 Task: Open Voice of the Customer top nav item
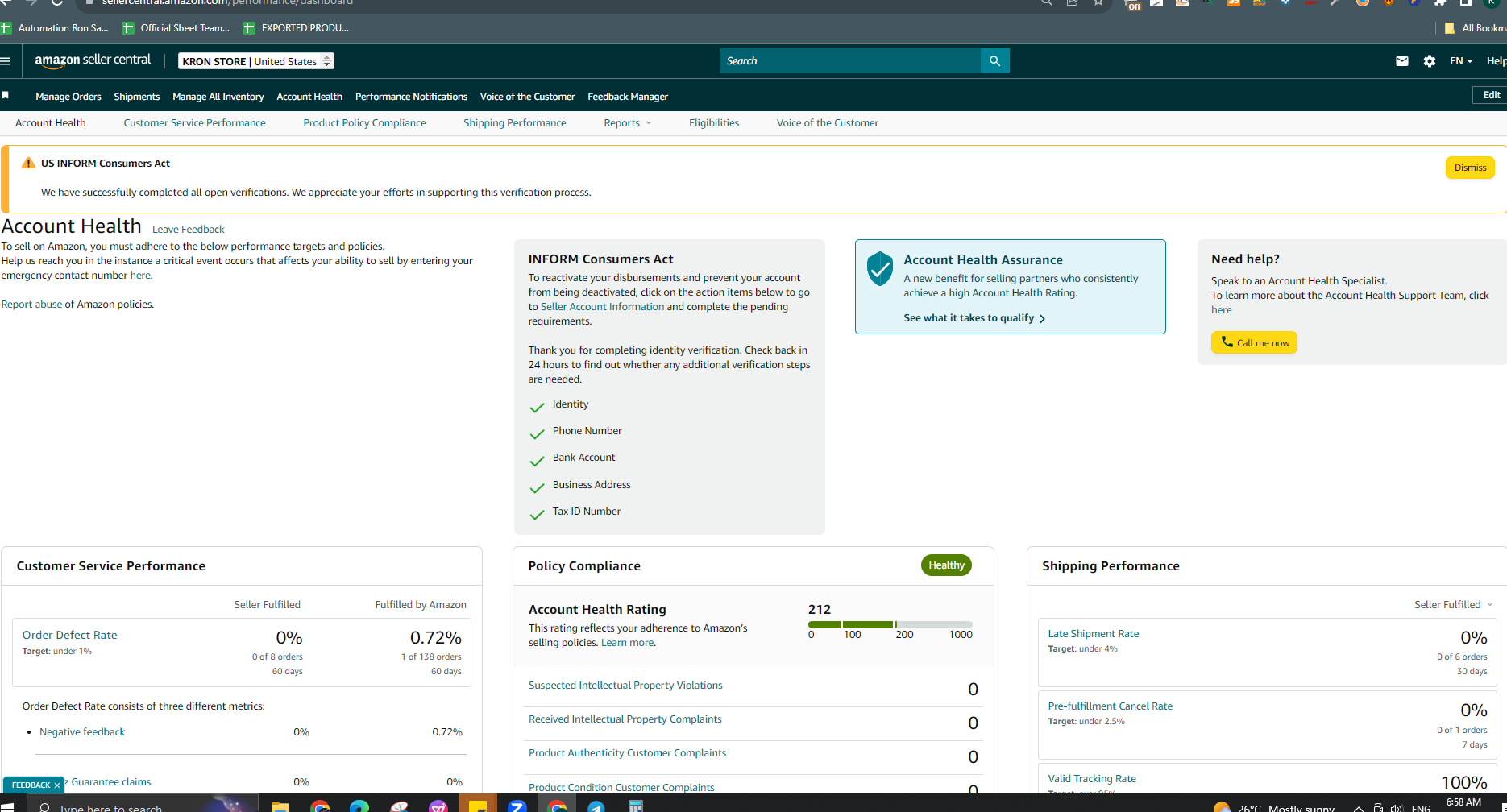[x=528, y=97]
